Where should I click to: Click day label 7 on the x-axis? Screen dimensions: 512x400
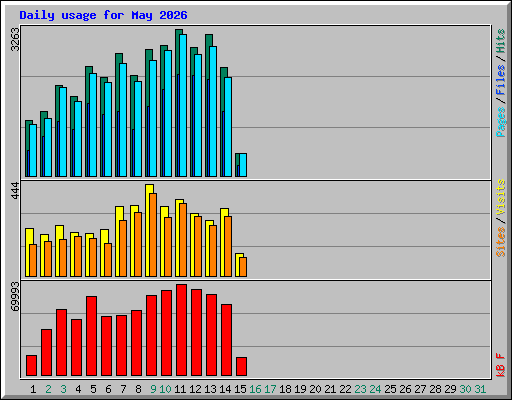(123, 389)
